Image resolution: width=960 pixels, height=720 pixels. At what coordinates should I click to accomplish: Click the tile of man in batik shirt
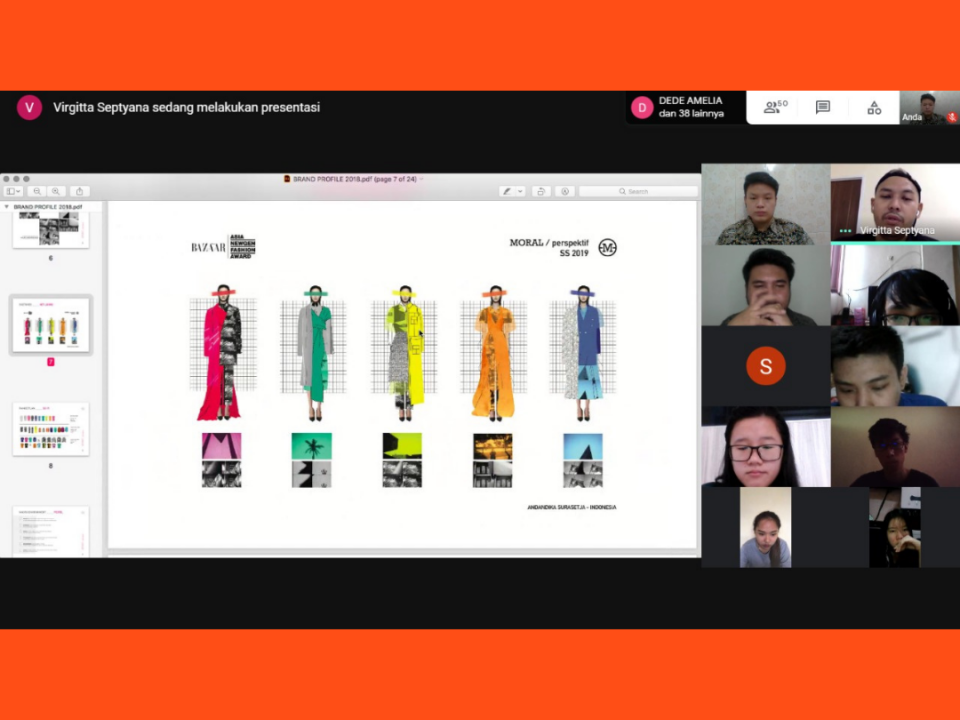(765, 204)
